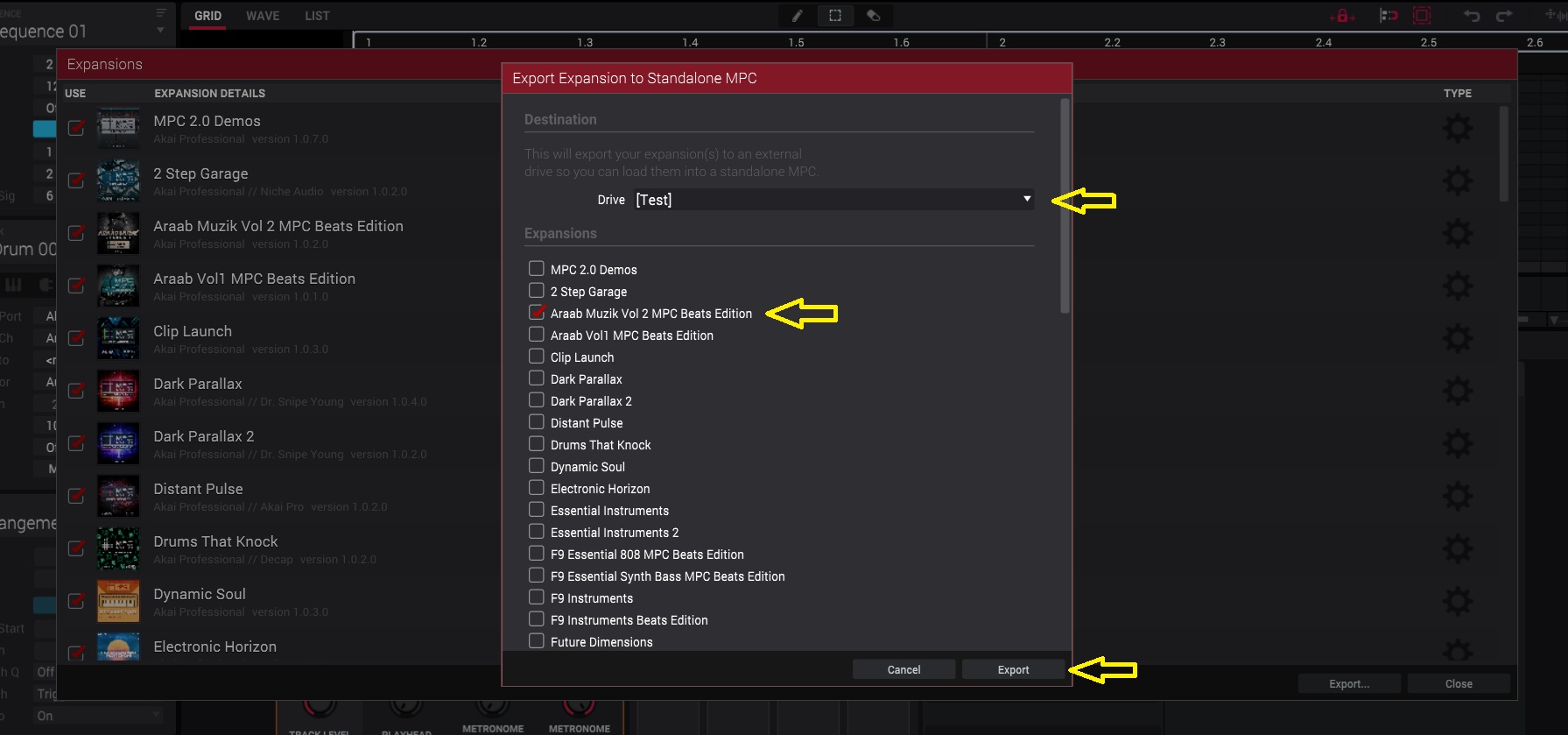Switch to the GRID tab
1568x735 pixels.
(x=207, y=16)
